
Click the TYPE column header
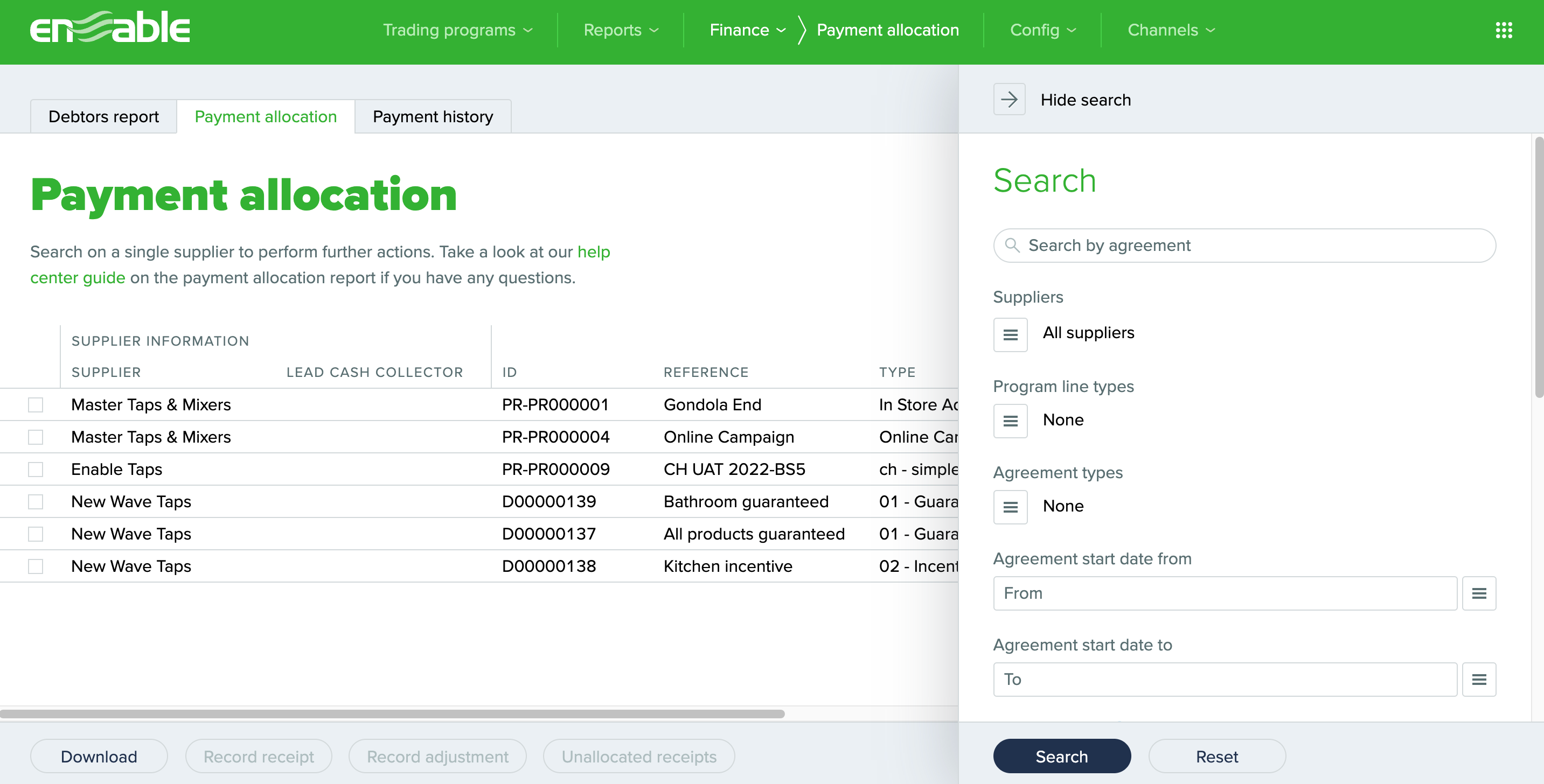point(898,373)
